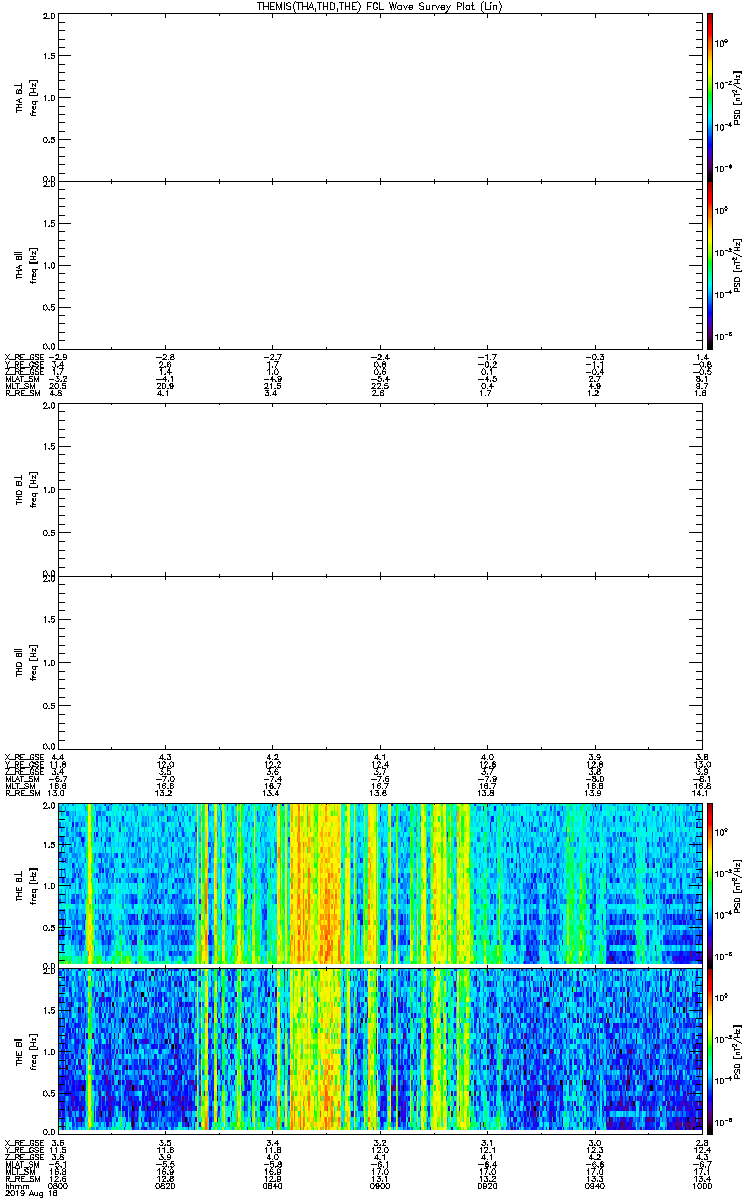Click the THD BII frequency axis label
This screenshot has width=750, height=1200.
tap(26, 662)
